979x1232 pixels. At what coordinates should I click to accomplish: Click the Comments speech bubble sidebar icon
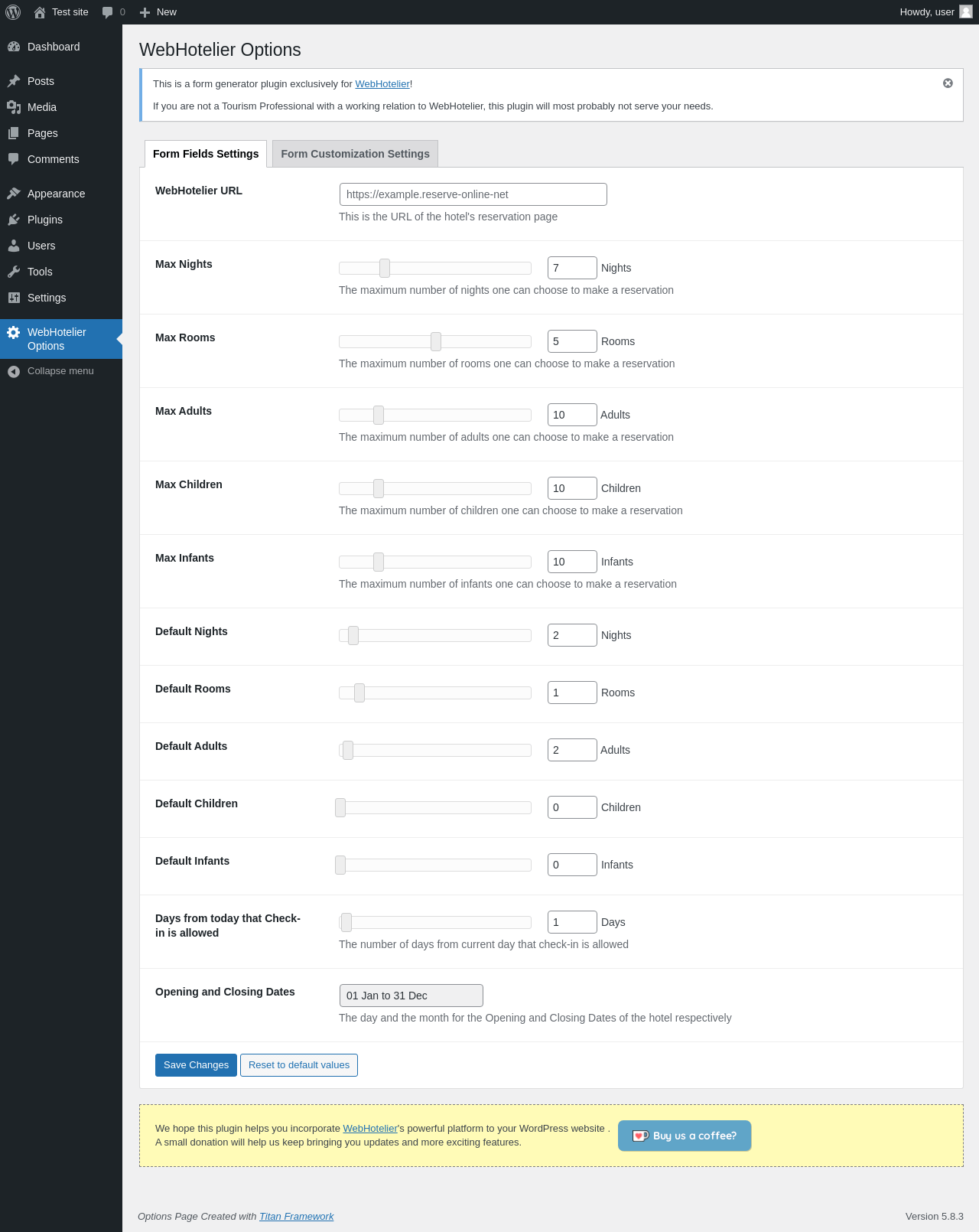pos(14,159)
